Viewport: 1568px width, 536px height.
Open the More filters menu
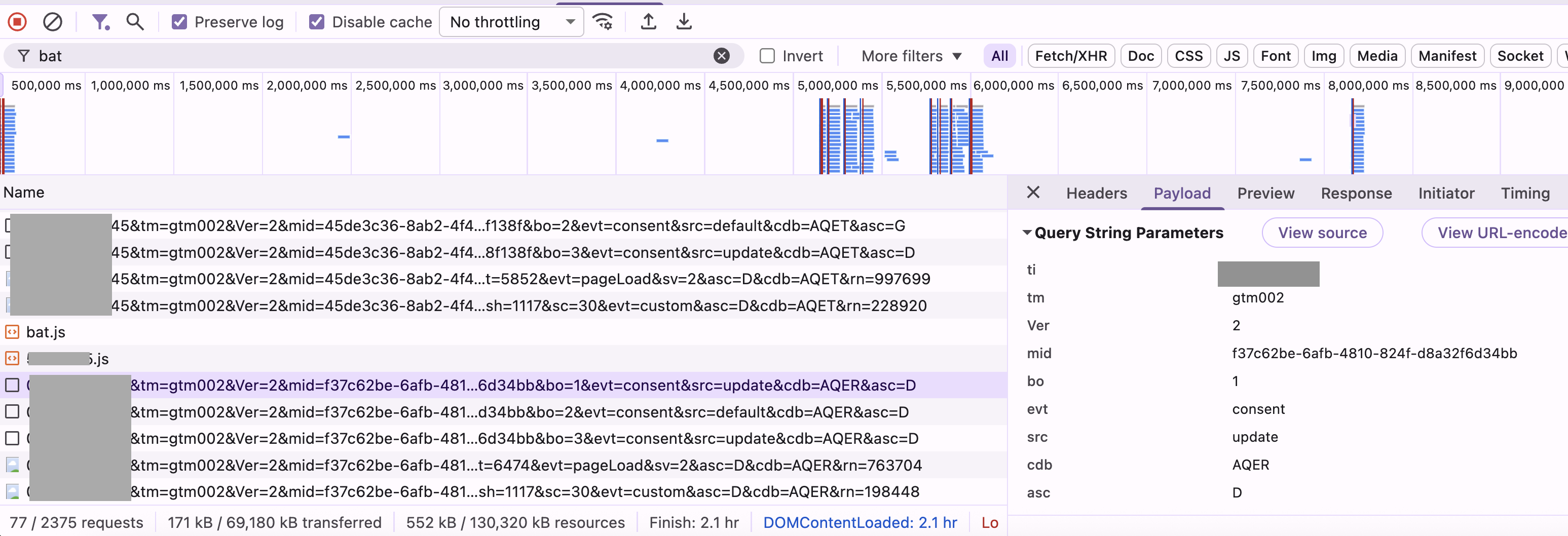tap(911, 55)
